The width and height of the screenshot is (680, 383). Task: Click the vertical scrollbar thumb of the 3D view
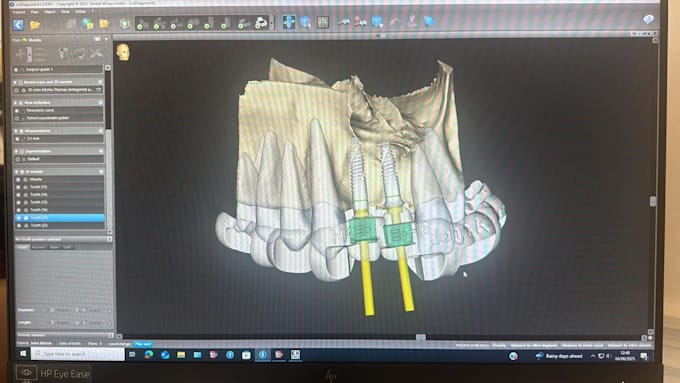pos(652,201)
